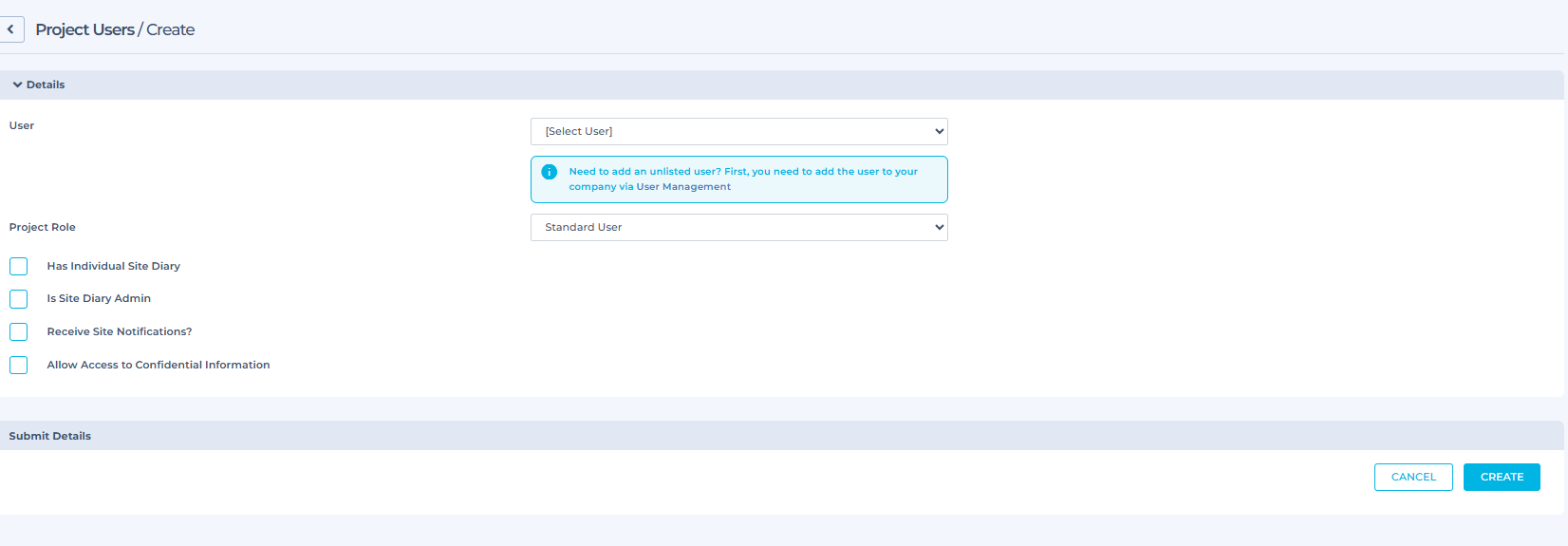1568x546 pixels.
Task: Click the back arrow icon
Action: click(x=11, y=29)
